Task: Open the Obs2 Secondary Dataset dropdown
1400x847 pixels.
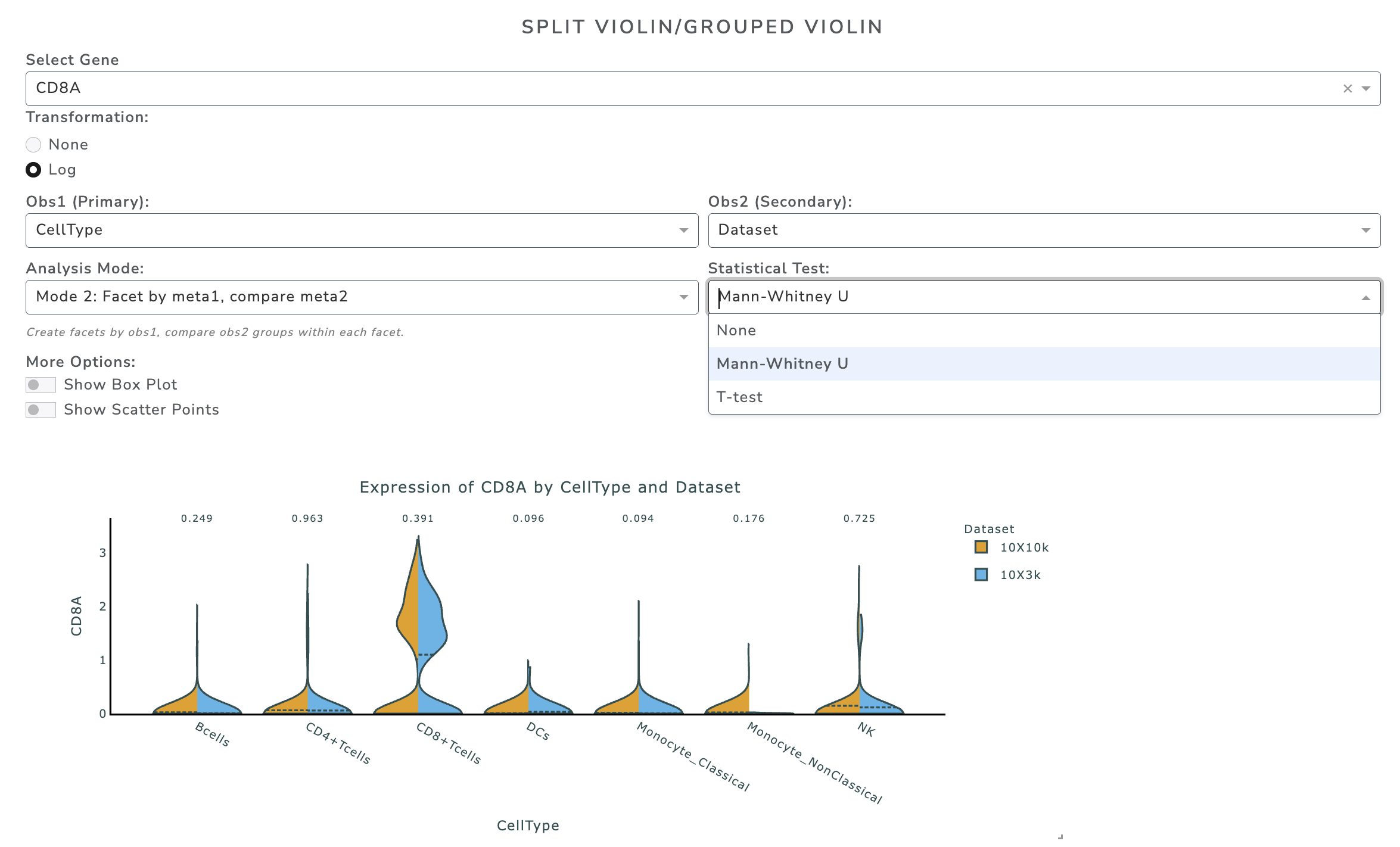Action: click(1043, 231)
